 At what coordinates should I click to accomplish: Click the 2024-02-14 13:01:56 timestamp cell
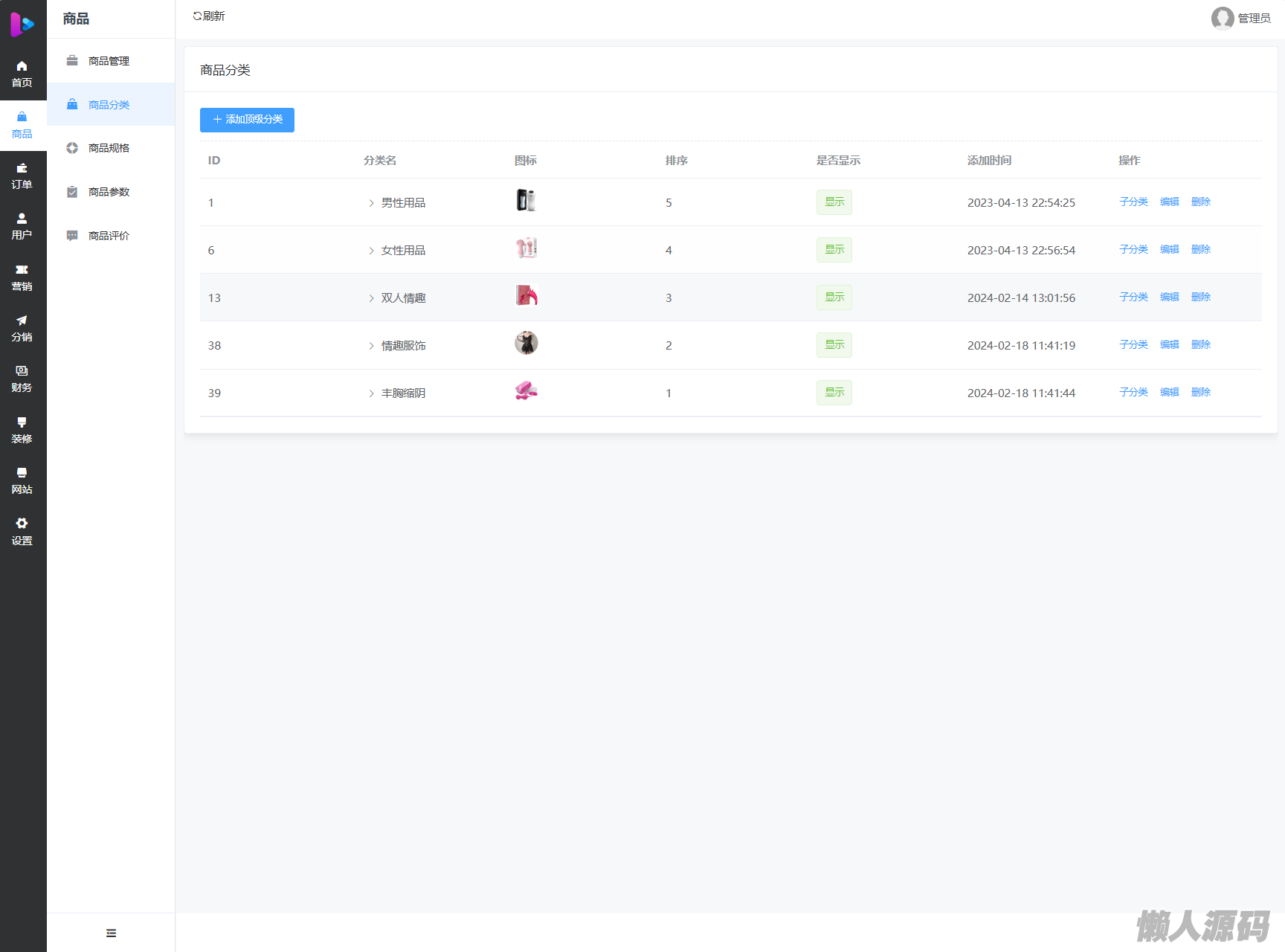tap(1021, 298)
